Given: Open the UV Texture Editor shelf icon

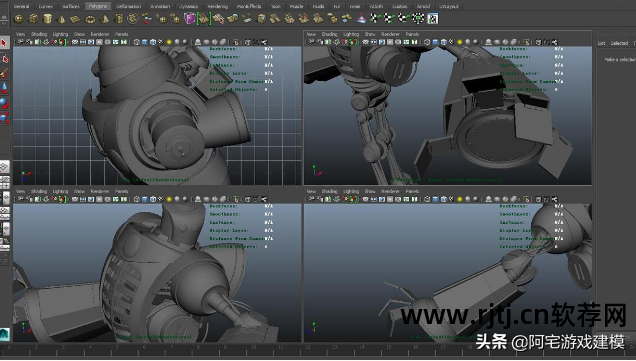Looking at the screenshot, I should tap(433, 19).
